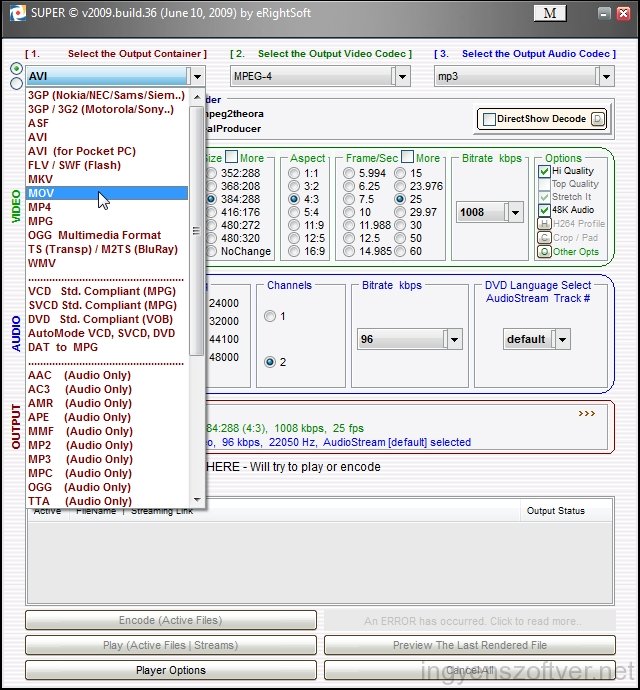Select ASF container option
This screenshot has height=690, width=640.
click(107, 123)
